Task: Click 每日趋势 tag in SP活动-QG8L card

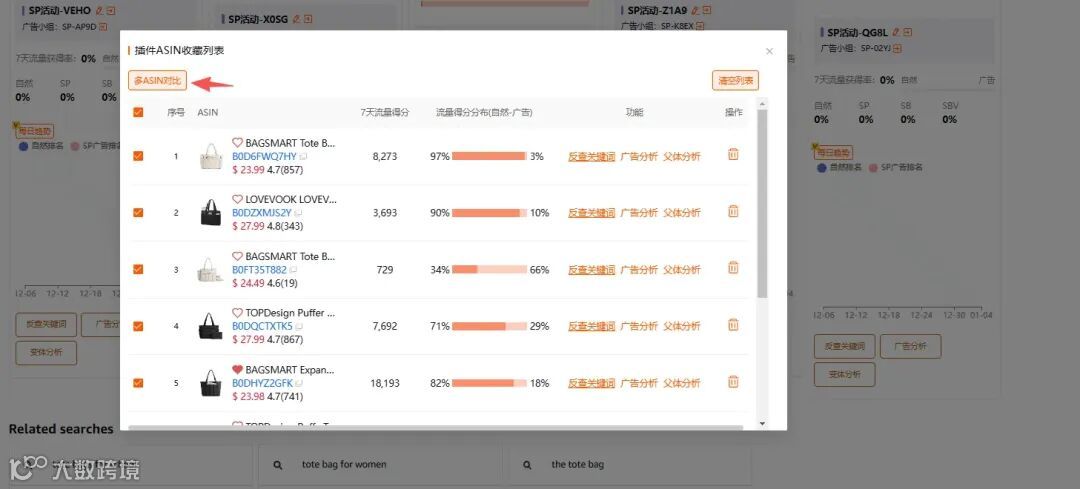Action: coord(833,152)
